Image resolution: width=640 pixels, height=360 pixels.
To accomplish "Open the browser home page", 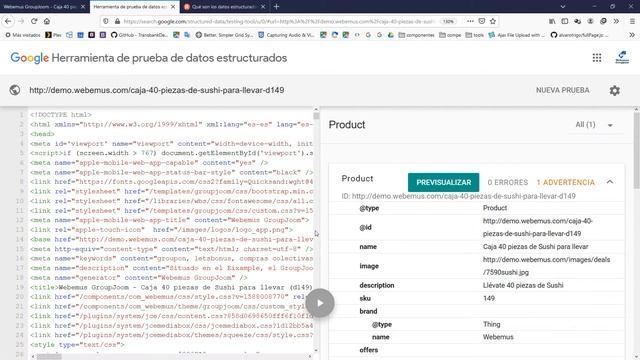I will coord(47,21).
